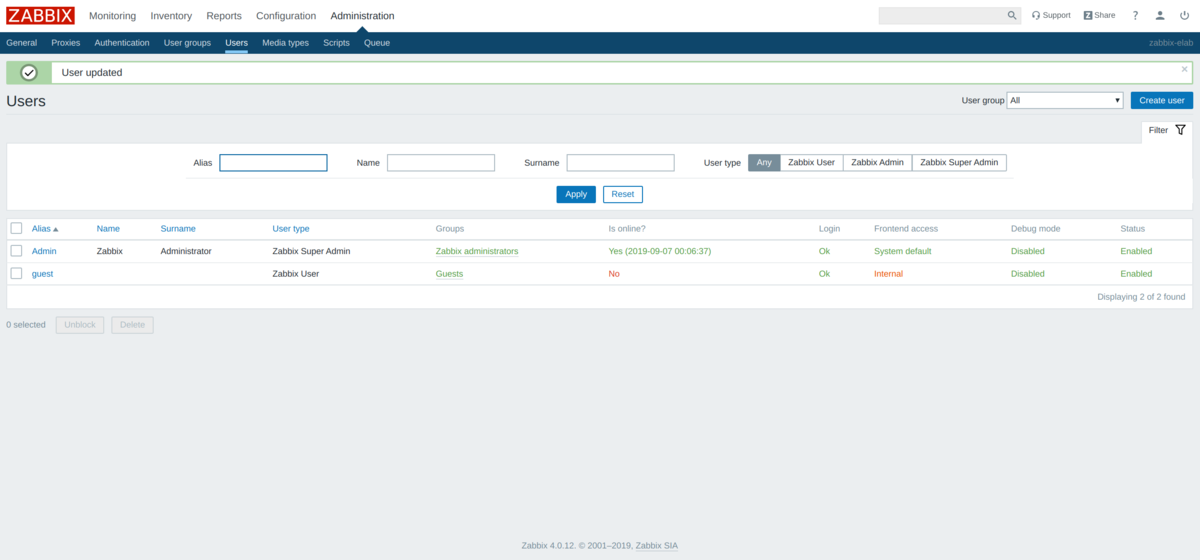Click guest's Enabled status link

pyautogui.click(x=1136, y=273)
